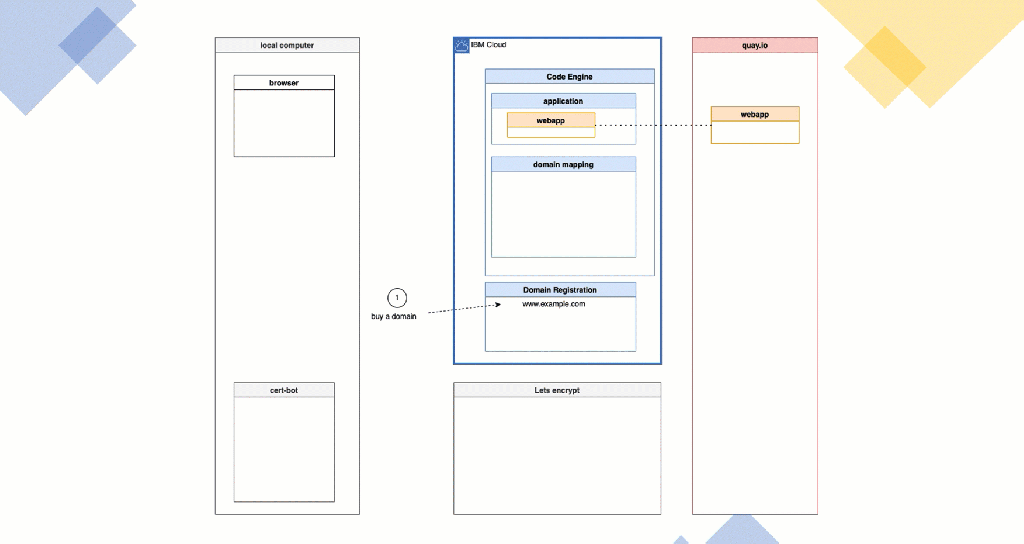Click the "buy a domain" label
Screen dimensions: 1024x544
(x=393, y=317)
